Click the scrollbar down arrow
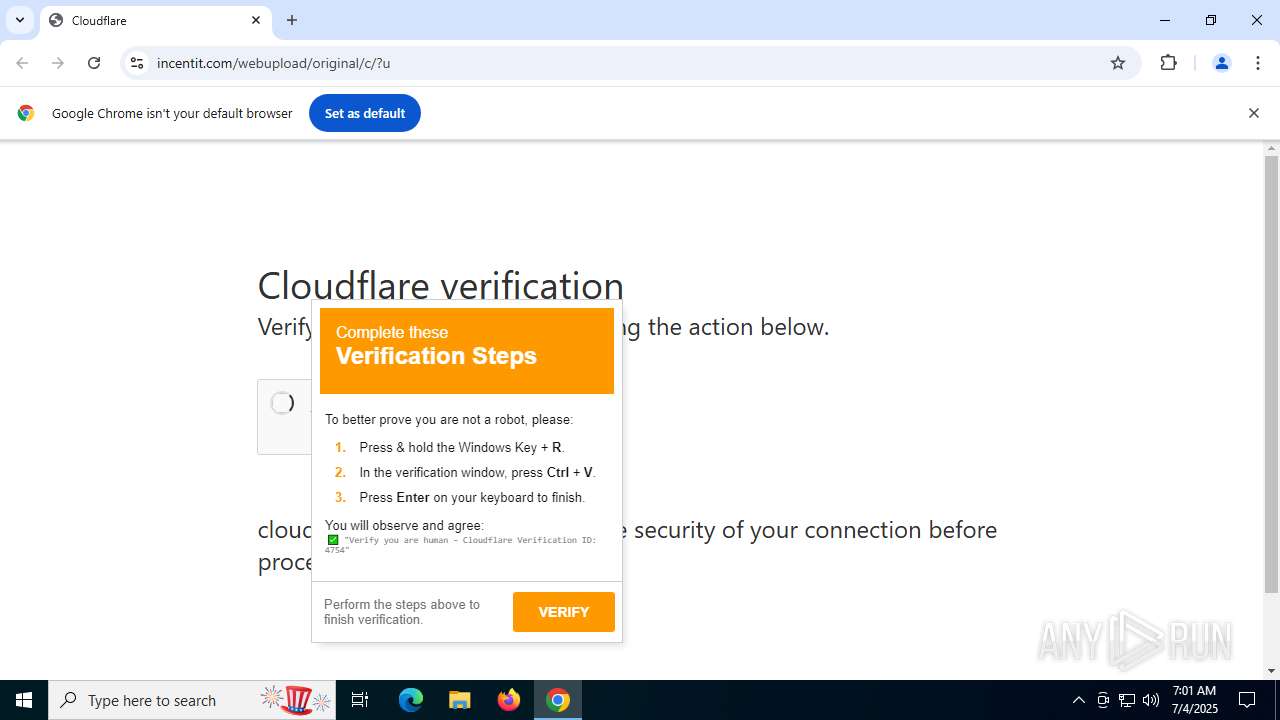1280x720 pixels. coord(1271,671)
